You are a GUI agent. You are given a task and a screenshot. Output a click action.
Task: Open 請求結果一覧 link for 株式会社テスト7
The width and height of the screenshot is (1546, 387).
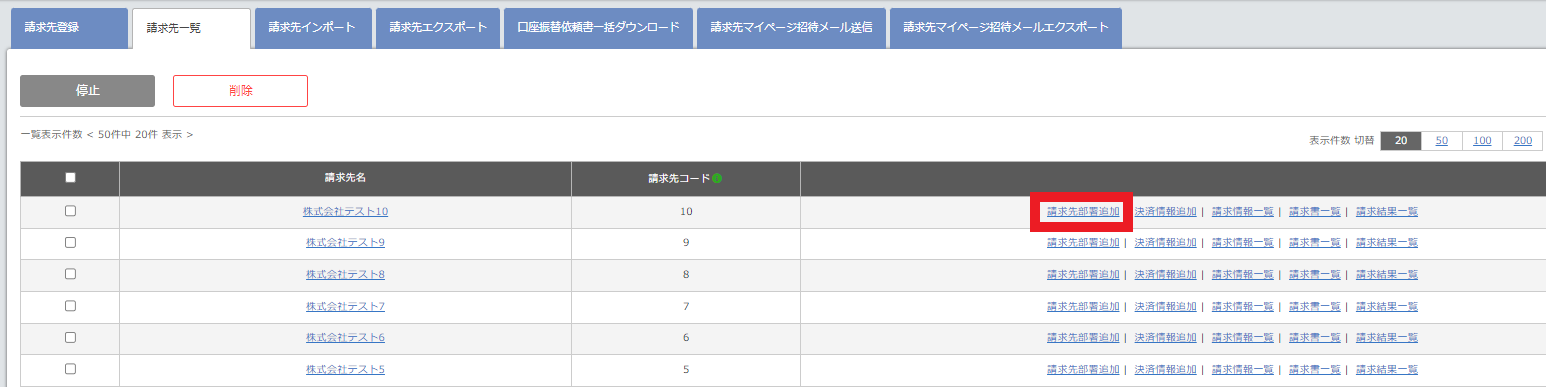[1387, 306]
